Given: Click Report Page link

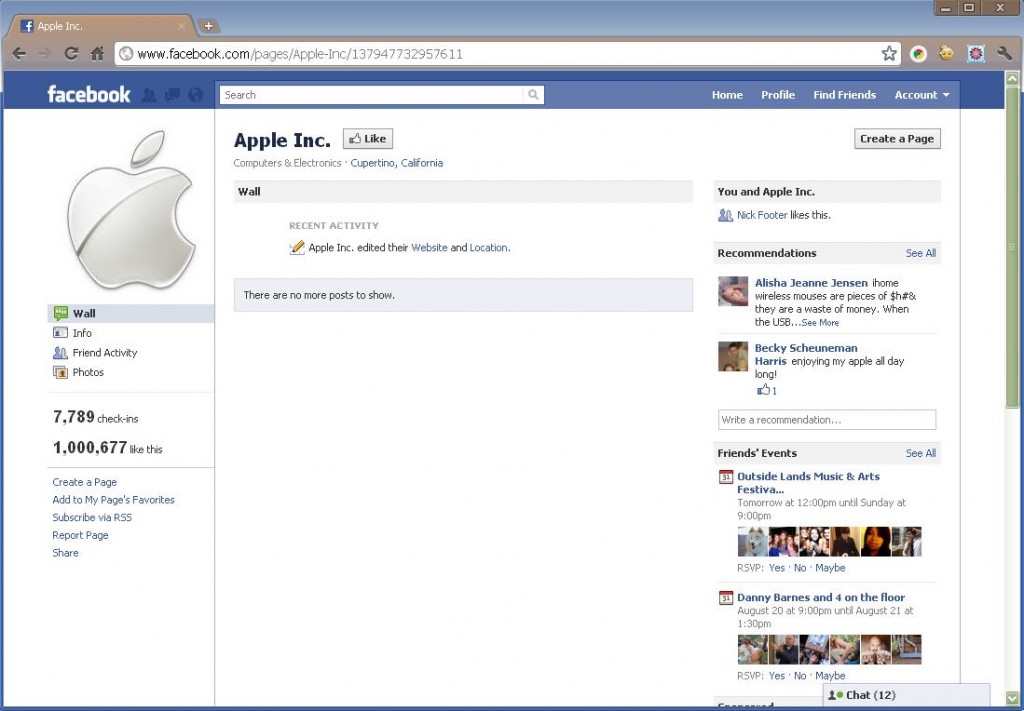Looking at the screenshot, I should 80,535.
